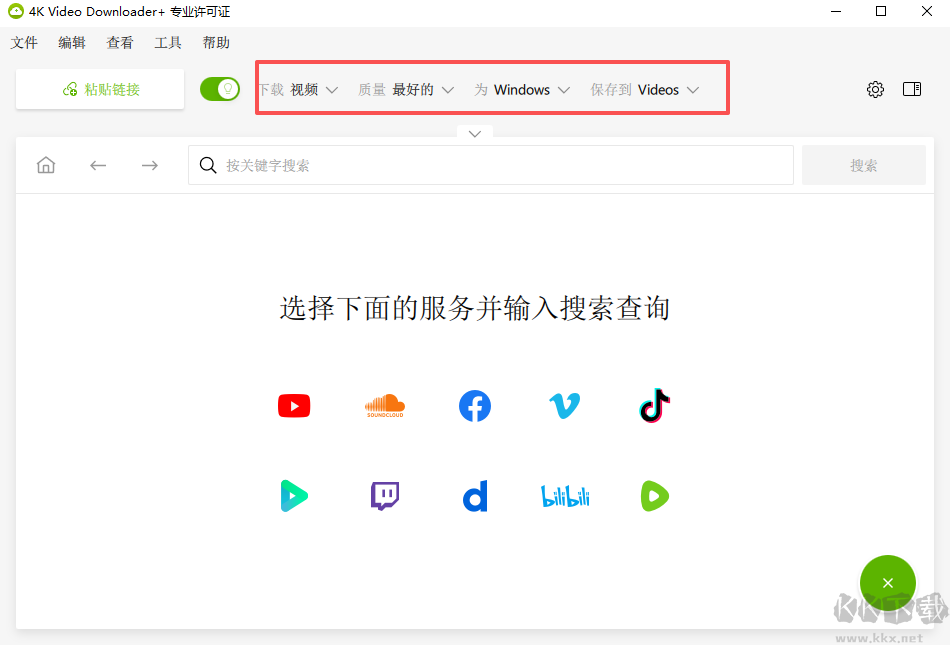Open the settings gear
Screen dimensions: 950x645
[x=875, y=89]
